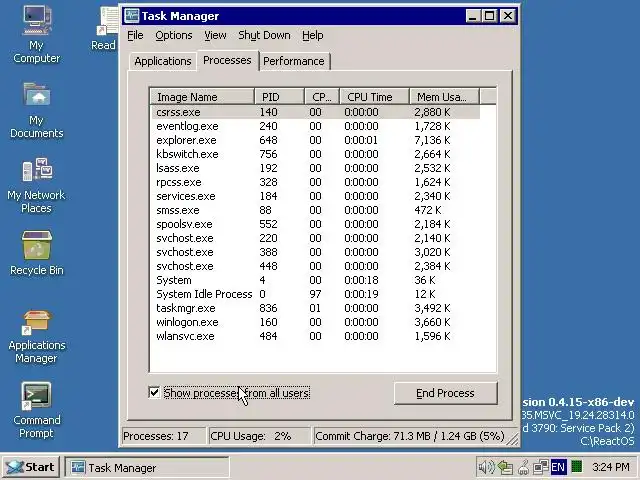
Task: Sort by Image Name column header
Action: (x=202, y=97)
